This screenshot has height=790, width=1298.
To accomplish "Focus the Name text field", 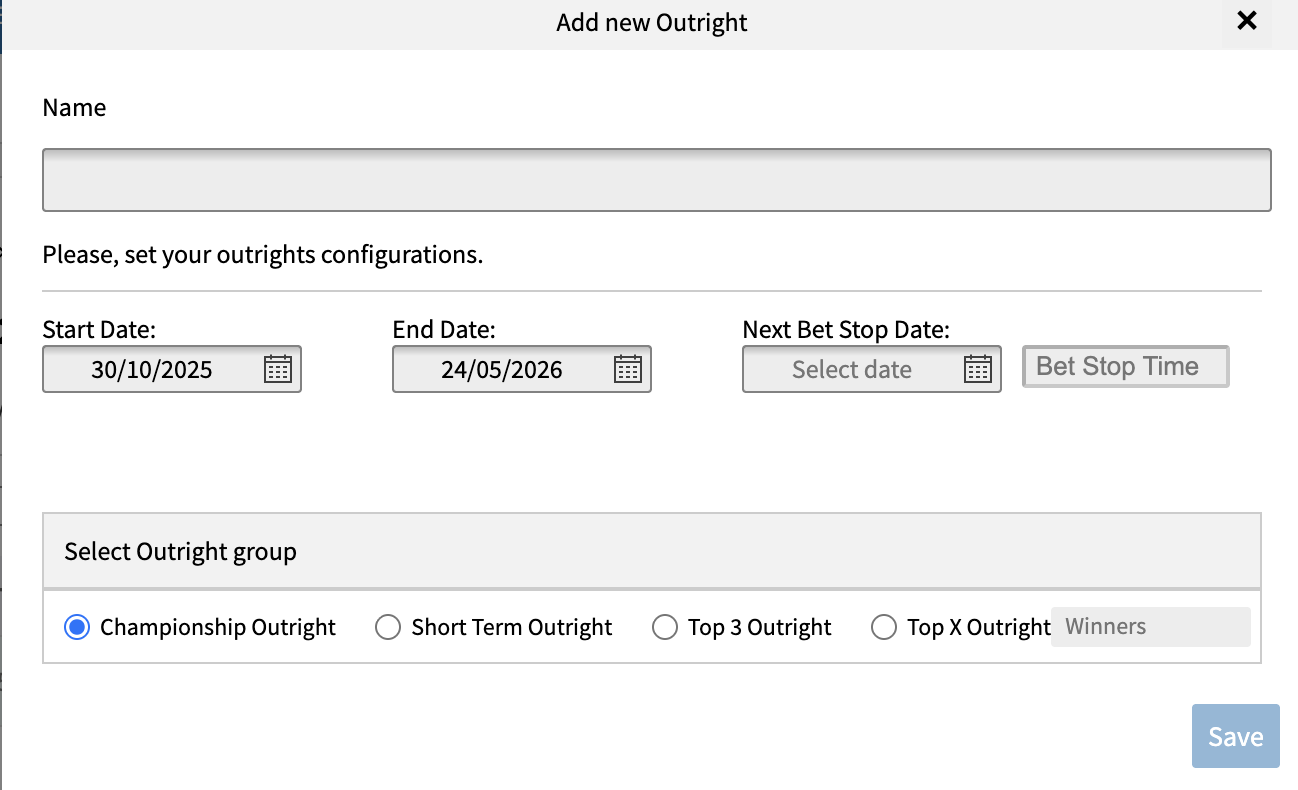I will [x=656, y=180].
